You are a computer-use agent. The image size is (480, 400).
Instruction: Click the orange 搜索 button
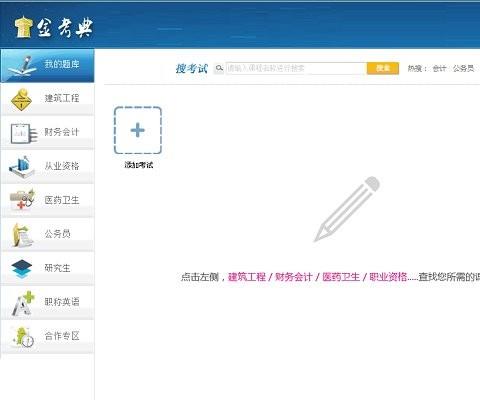point(383,68)
